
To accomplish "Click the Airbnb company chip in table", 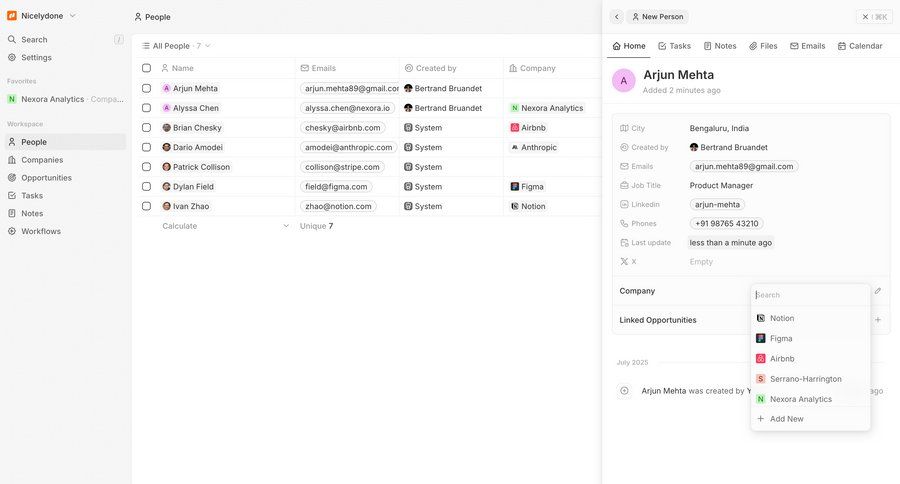I will (x=528, y=127).
